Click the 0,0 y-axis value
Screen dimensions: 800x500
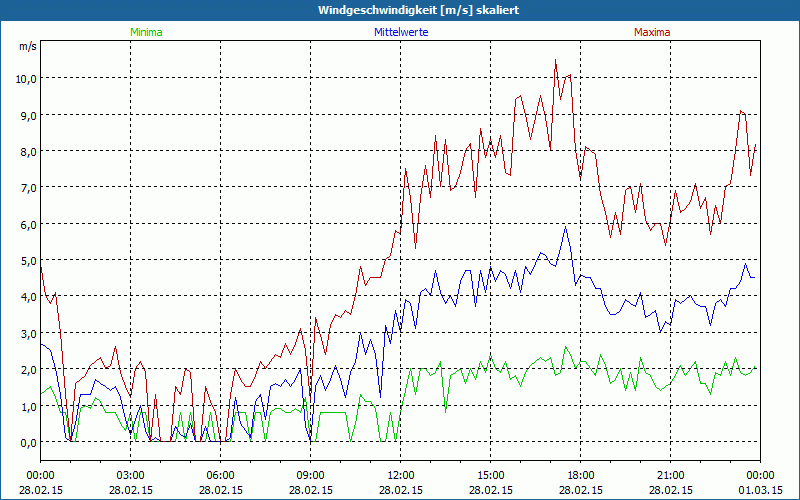[28, 442]
